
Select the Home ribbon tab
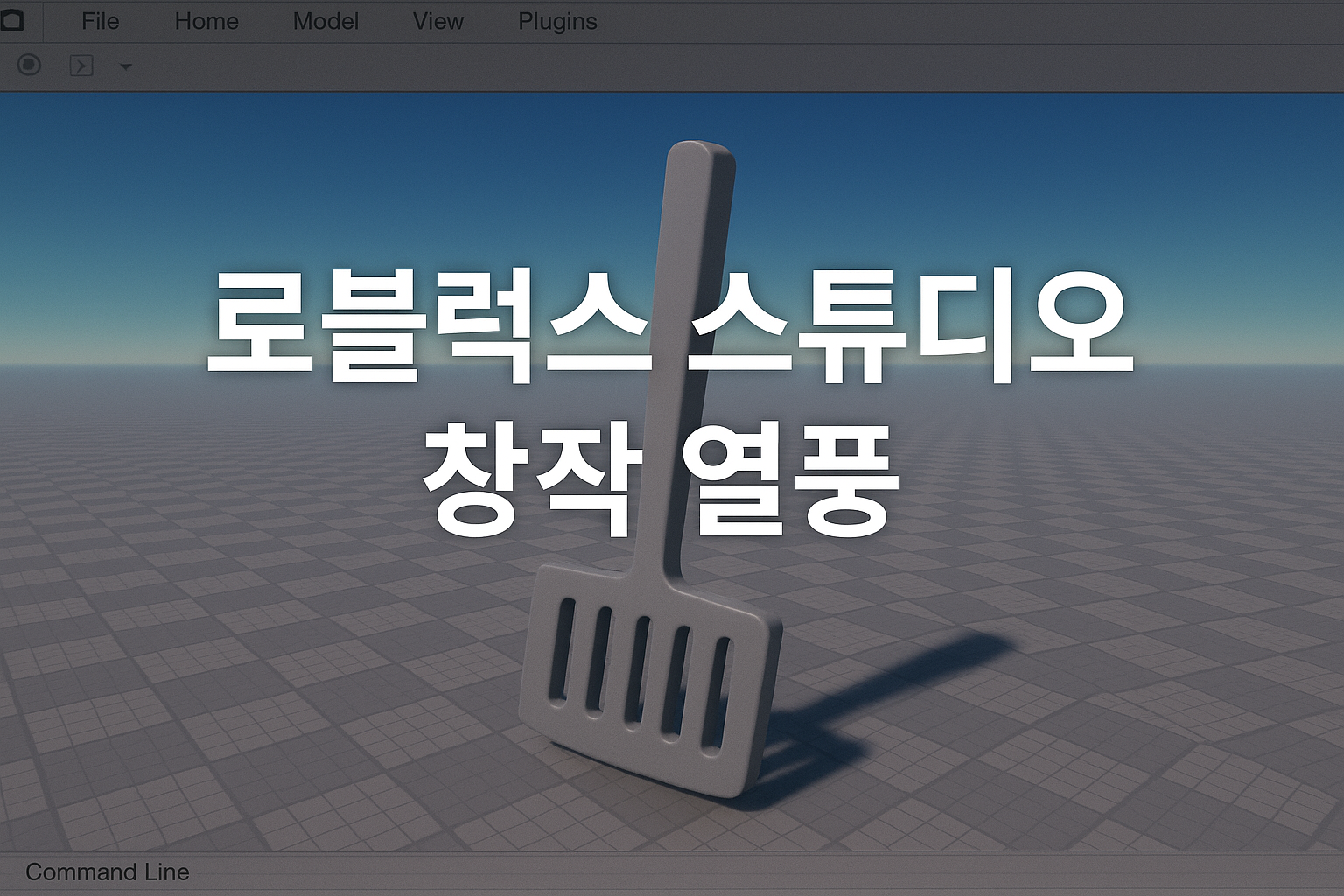206,21
